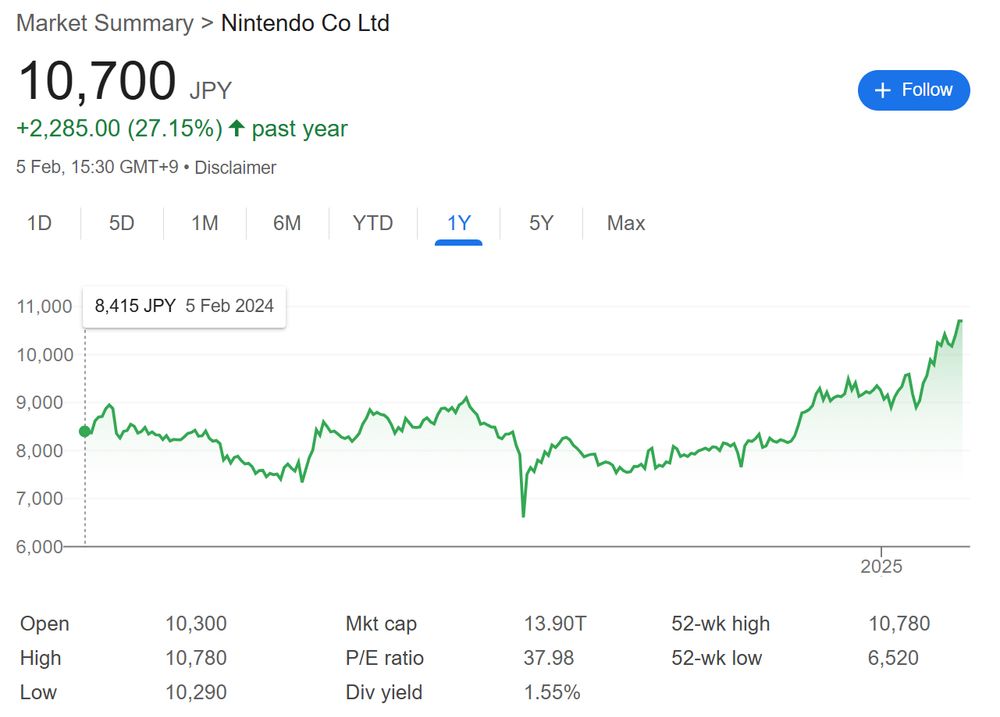Click the 52-wk high value 10,780
The height and width of the screenshot is (717, 1000).
point(899,624)
